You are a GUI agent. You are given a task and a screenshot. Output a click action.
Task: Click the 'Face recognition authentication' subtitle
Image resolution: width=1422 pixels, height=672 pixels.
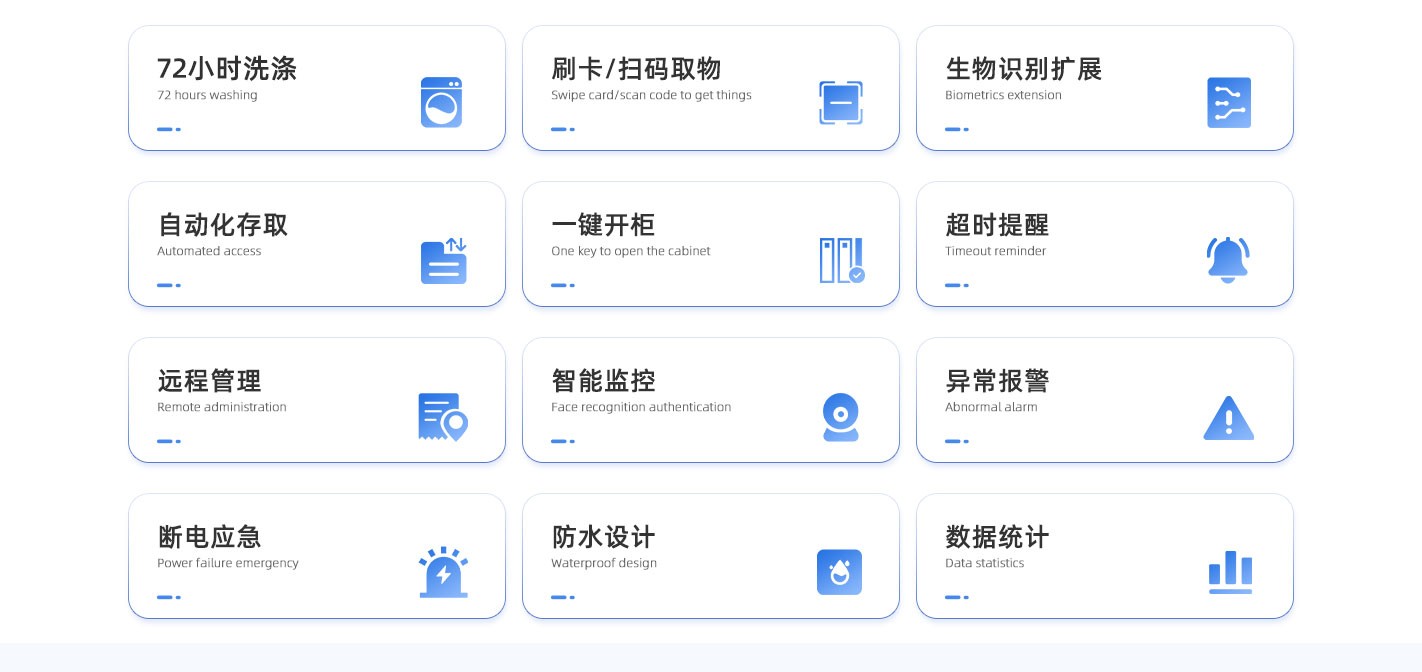[640, 408]
